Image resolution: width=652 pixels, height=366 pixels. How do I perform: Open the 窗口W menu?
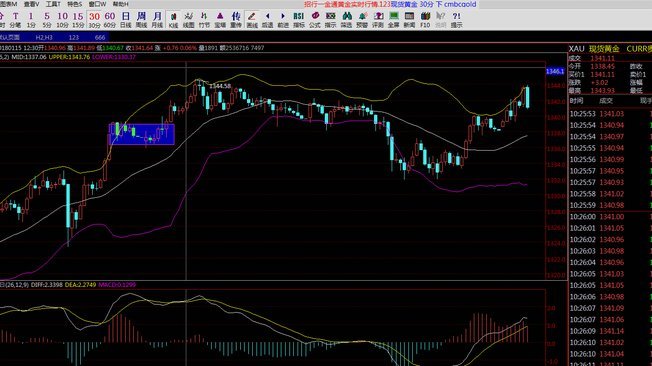click(x=97, y=4)
